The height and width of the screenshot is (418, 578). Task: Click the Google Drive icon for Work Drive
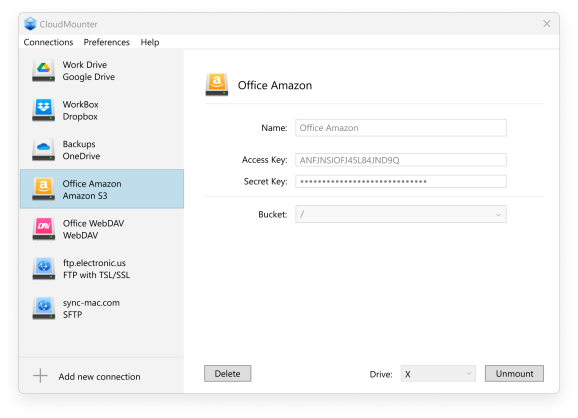(43, 70)
